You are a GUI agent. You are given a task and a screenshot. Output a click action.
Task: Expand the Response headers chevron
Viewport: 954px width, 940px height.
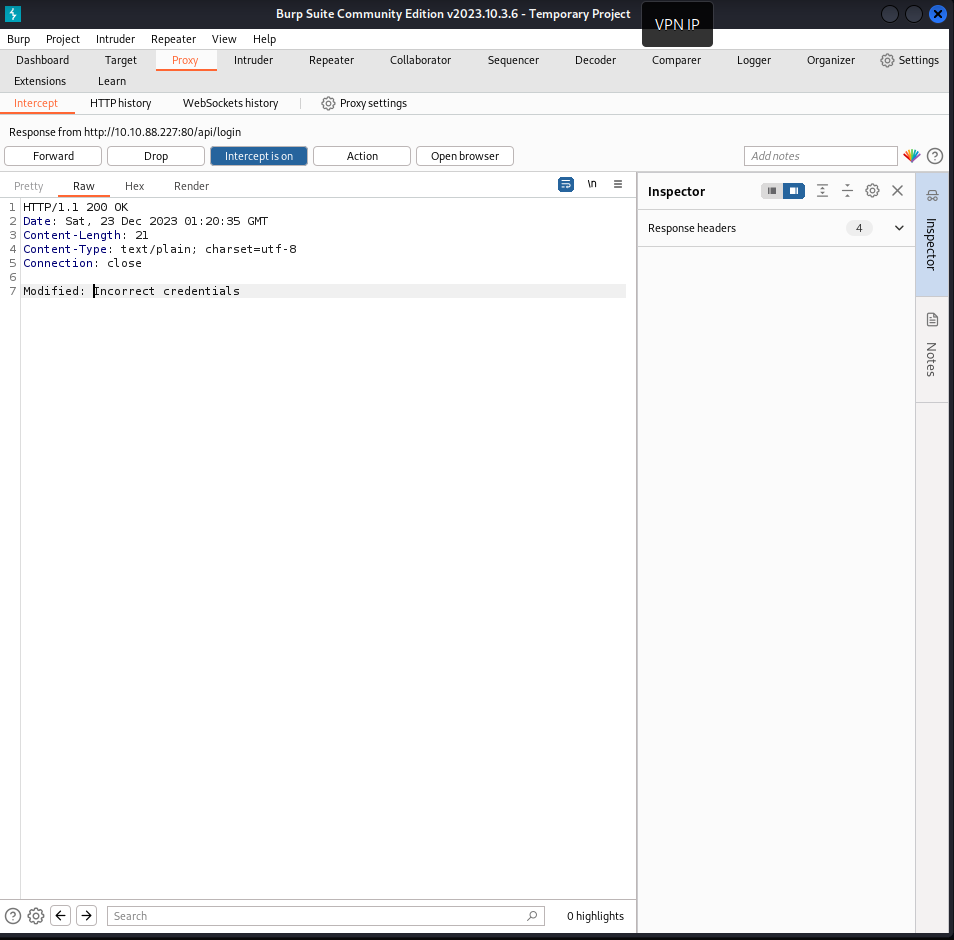[x=899, y=228]
